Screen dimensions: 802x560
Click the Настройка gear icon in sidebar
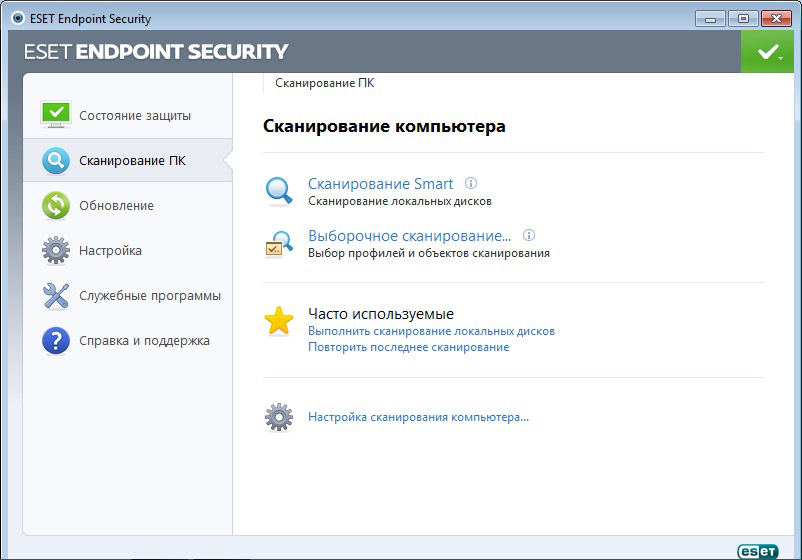56,250
